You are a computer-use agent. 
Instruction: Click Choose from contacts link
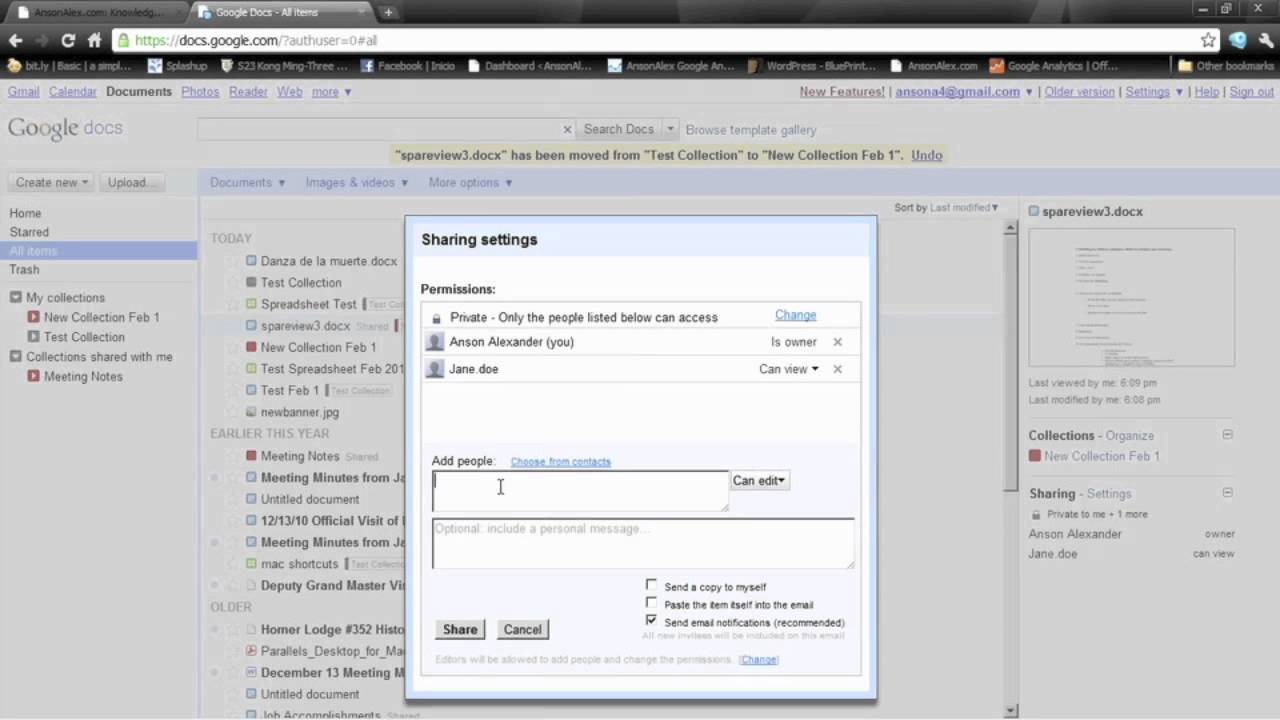[560, 462]
